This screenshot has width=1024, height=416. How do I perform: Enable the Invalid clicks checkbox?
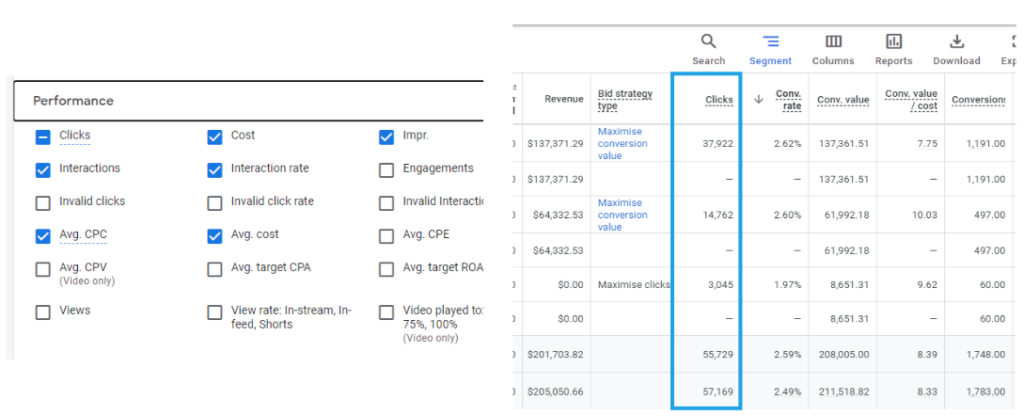(x=43, y=203)
